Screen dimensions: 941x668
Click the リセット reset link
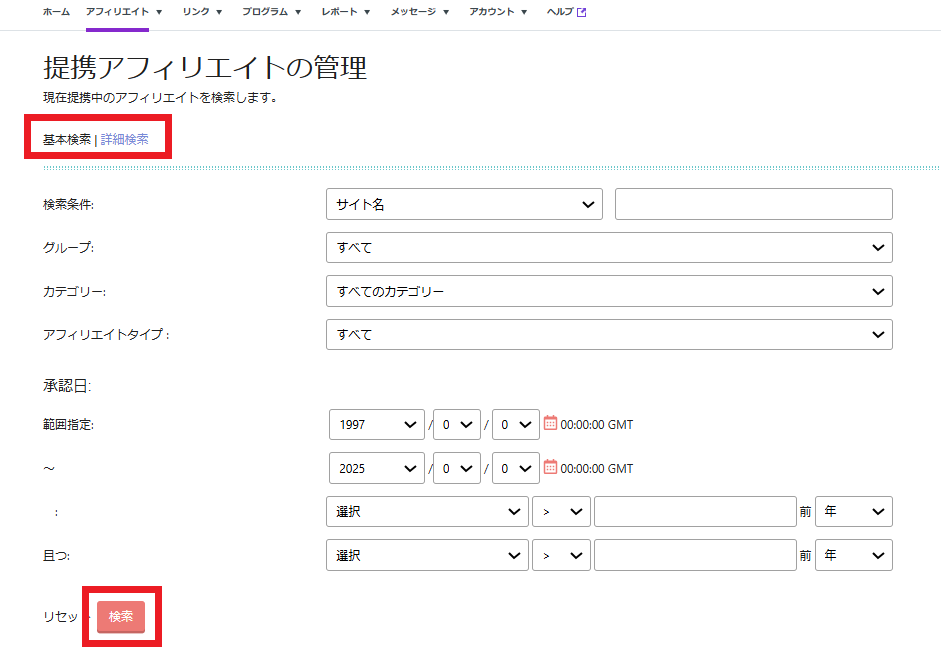60,617
